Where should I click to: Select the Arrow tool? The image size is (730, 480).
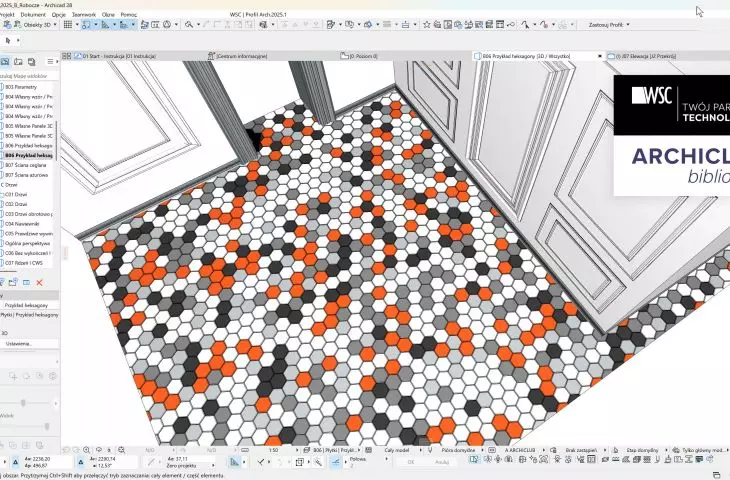click(8, 41)
